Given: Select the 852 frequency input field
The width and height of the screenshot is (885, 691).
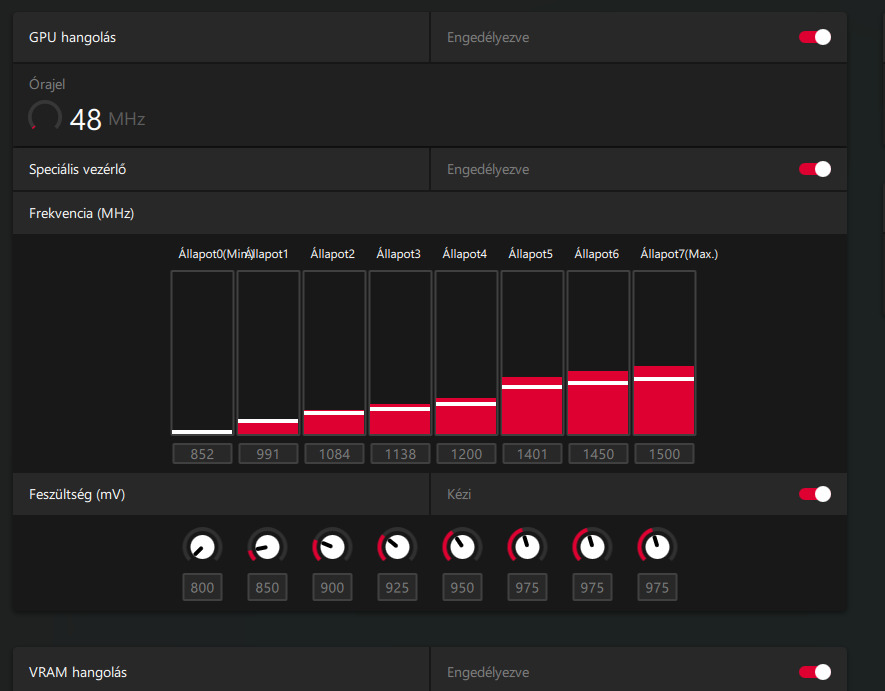Looking at the screenshot, I should [202, 454].
